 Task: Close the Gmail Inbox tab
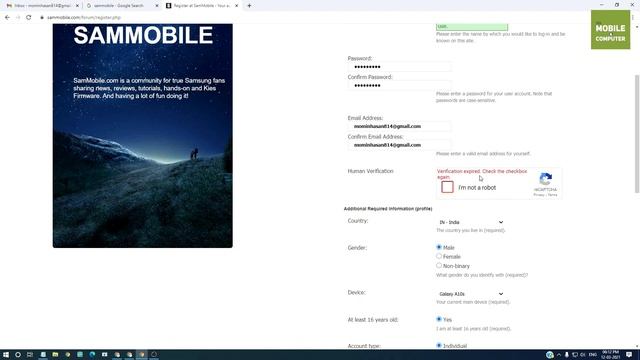[x=77, y=6]
